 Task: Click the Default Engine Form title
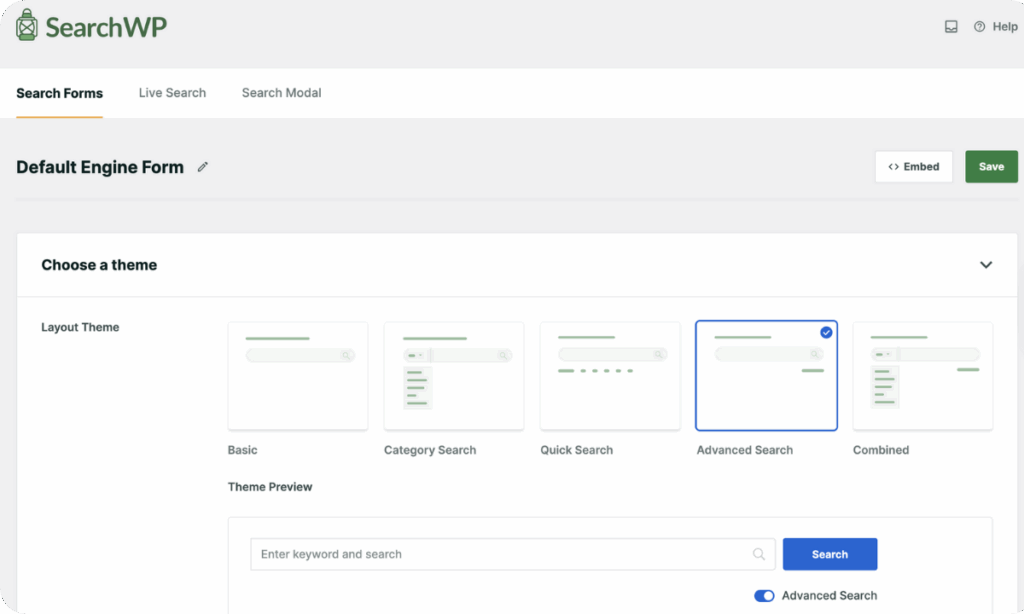click(100, 167)
